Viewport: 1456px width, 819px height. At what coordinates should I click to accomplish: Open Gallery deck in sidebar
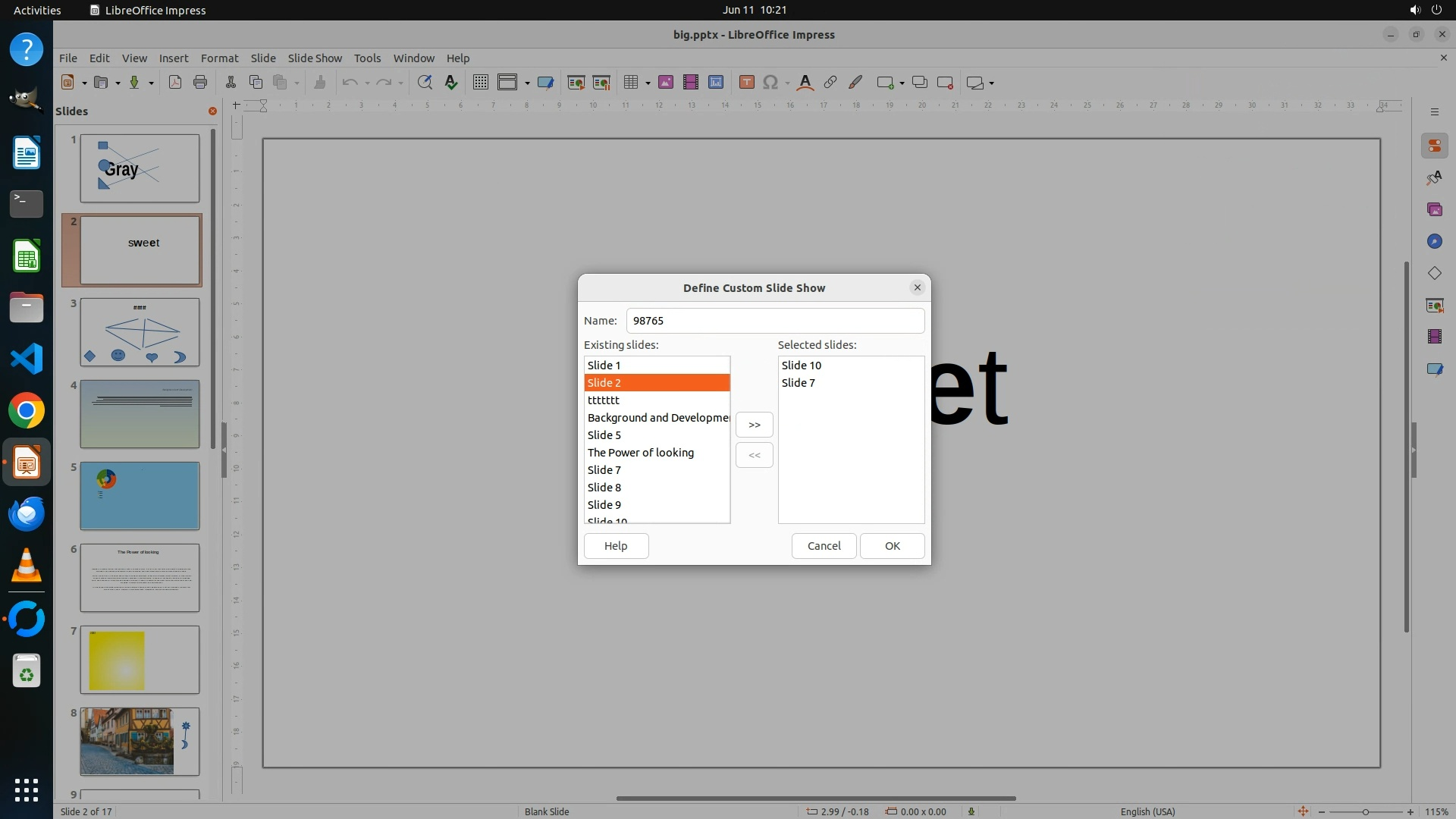pos(1434,209)
